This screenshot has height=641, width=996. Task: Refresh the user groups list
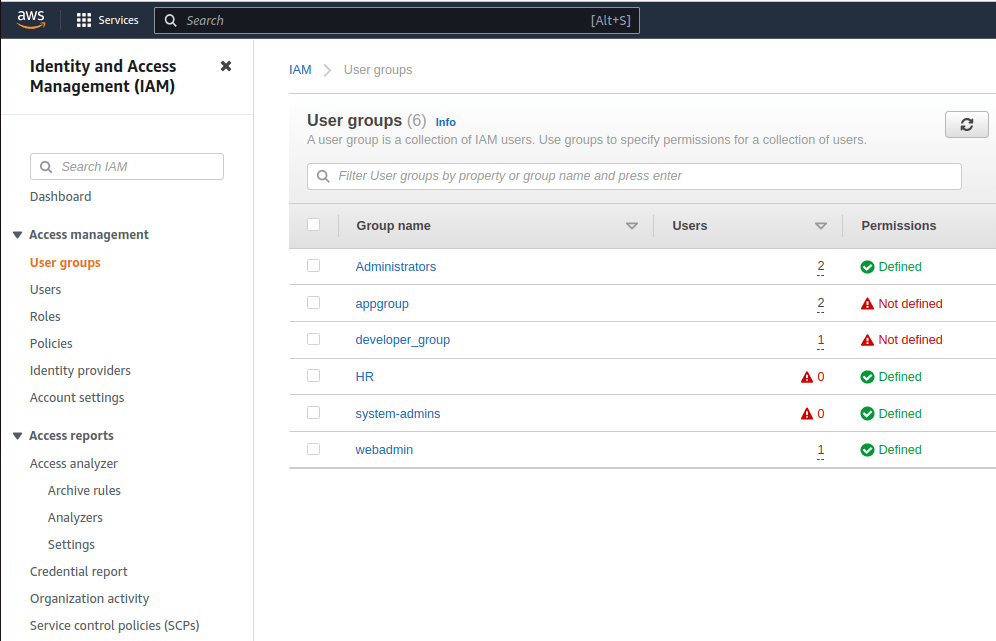966,125
